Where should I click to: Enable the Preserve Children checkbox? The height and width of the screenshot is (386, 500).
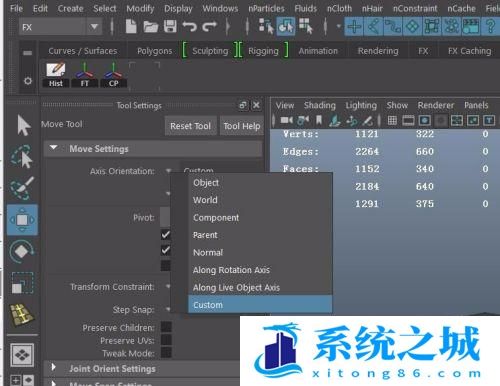166,327
